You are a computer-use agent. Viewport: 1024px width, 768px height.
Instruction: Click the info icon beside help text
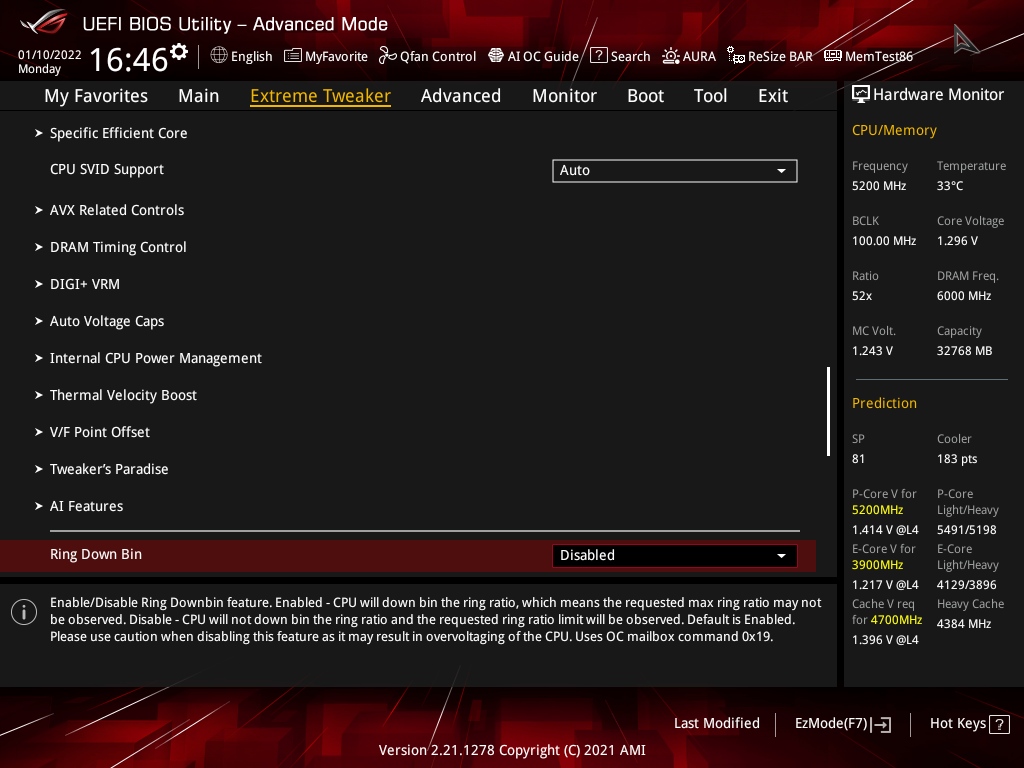click(x=24, y=612)
